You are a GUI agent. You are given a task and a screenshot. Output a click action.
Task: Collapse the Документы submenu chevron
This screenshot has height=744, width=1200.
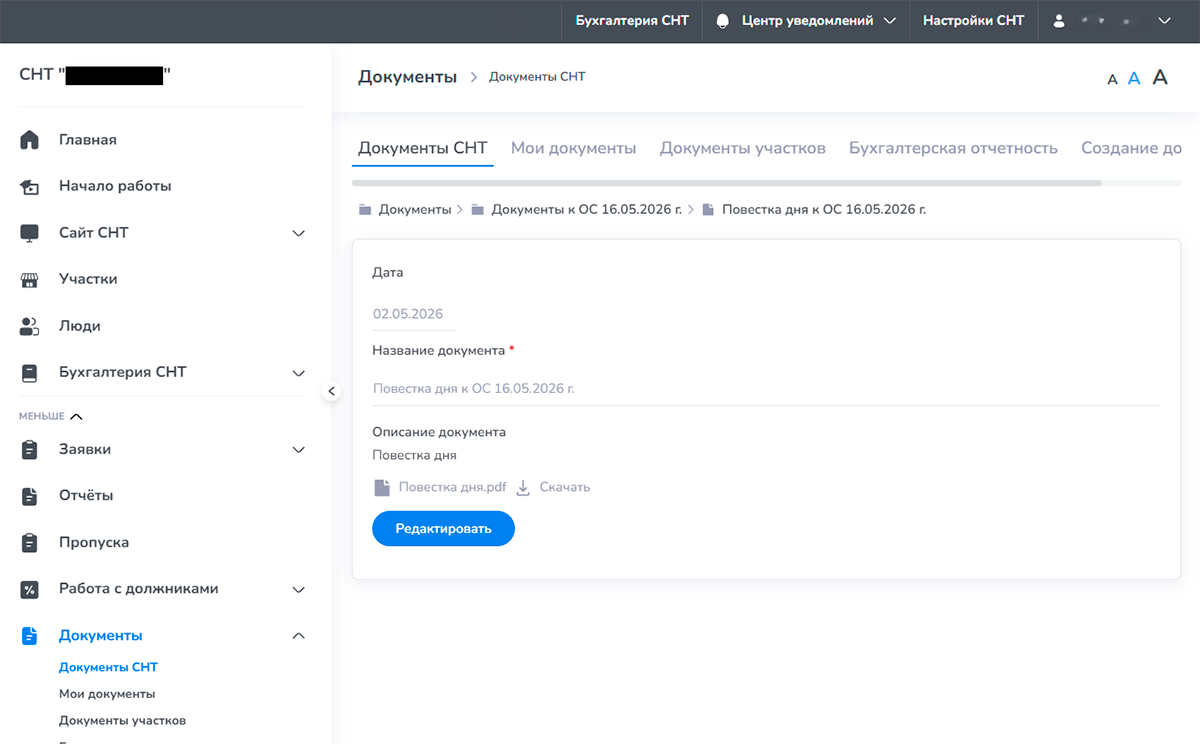(x=298, y=636)
